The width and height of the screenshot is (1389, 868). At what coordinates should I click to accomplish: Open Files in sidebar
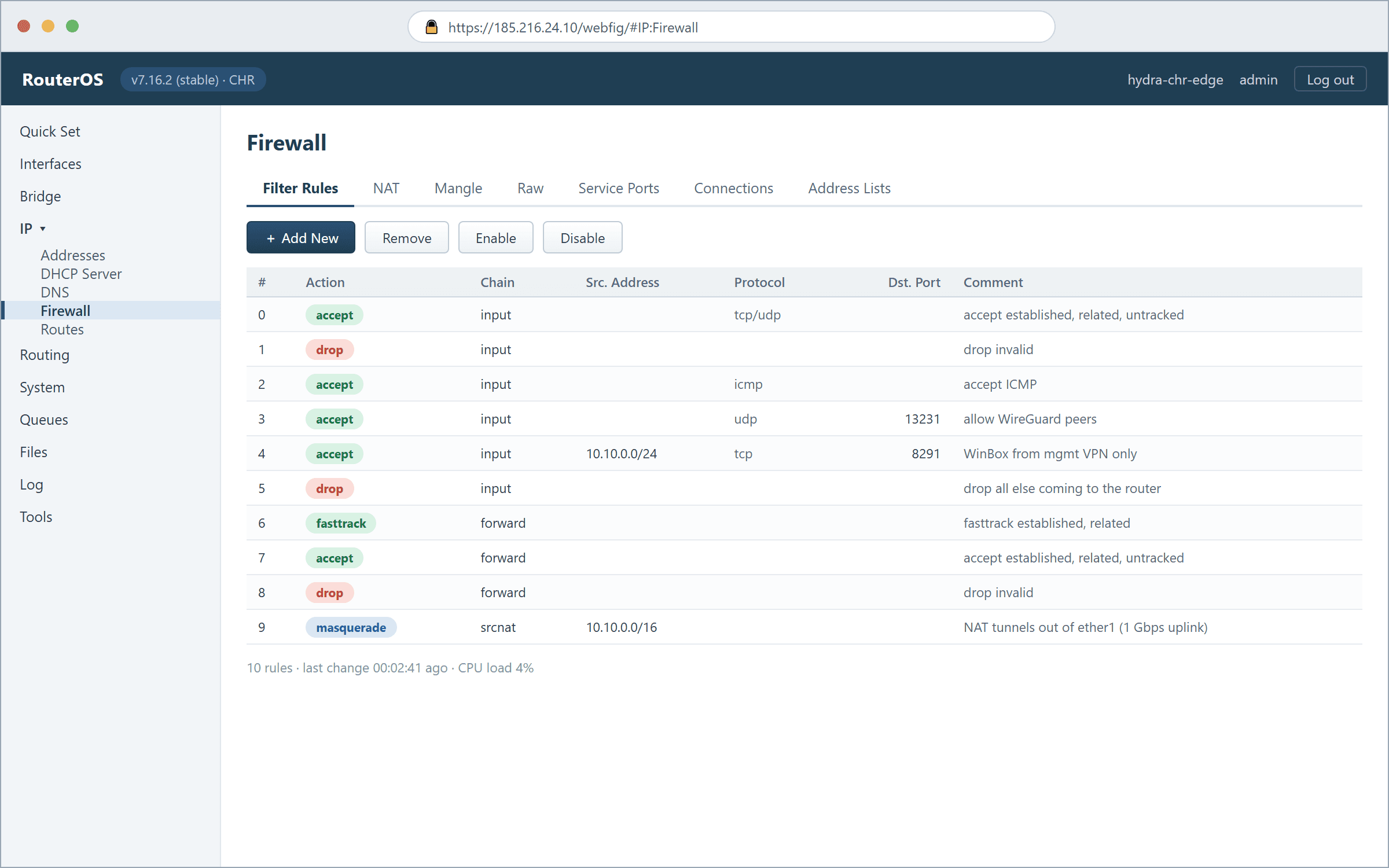point(34,452)
